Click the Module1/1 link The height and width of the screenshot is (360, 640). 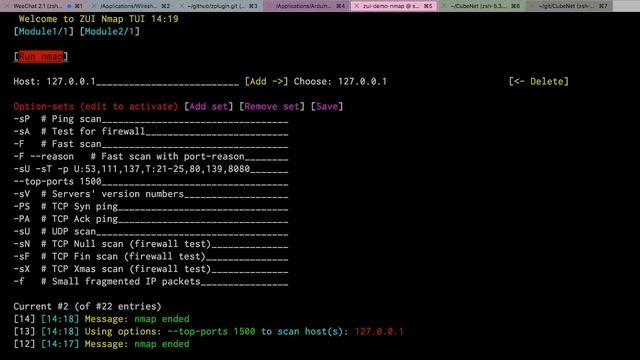(44, 31)
